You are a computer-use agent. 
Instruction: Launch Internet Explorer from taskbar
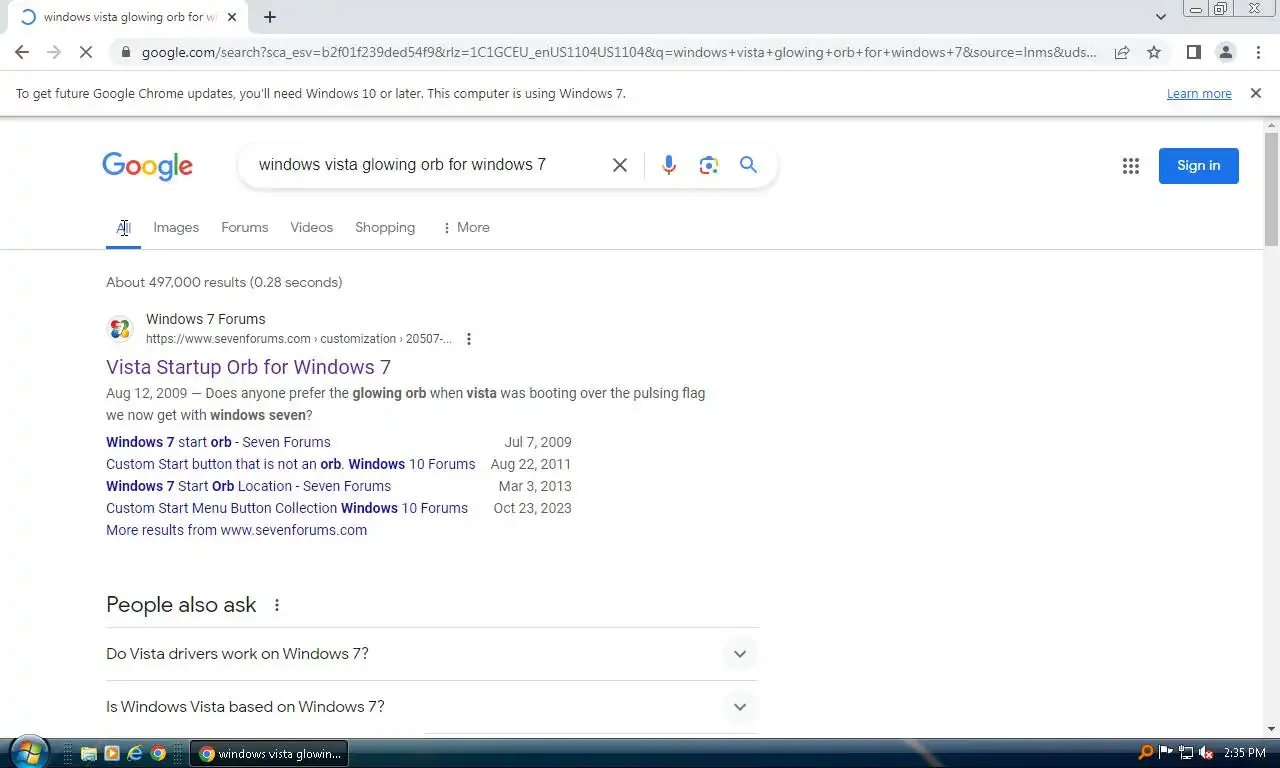(x=135, y=753)
